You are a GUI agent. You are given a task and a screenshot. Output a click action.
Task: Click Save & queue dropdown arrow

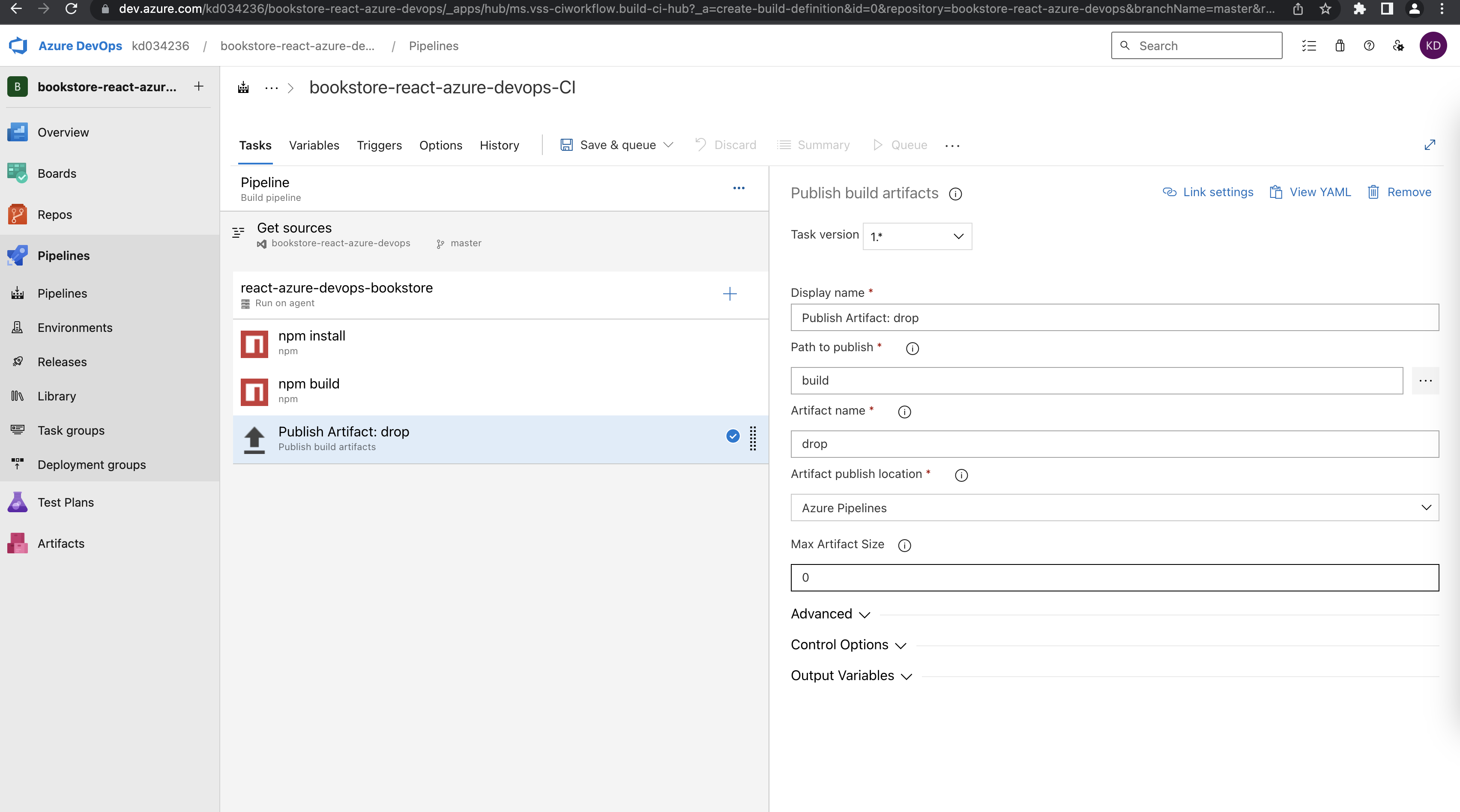[669, 144]
